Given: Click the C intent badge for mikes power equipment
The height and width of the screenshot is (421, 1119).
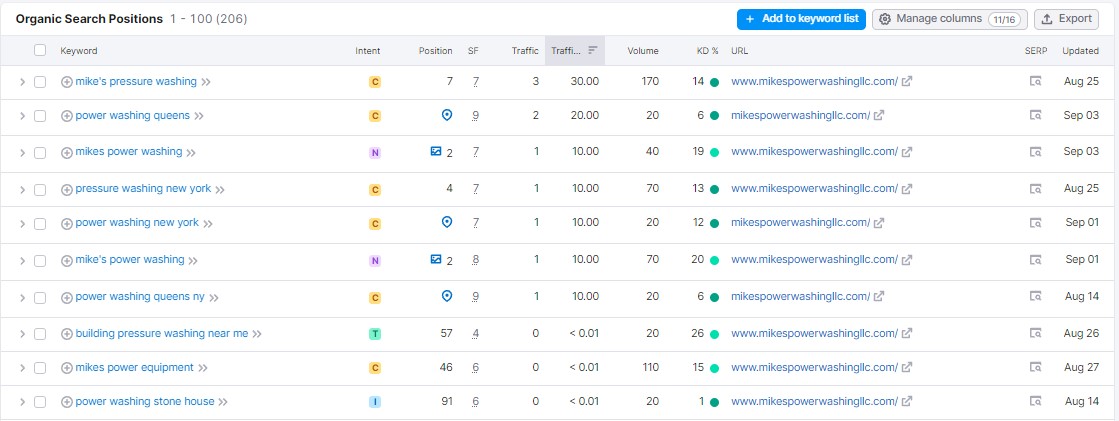Looking at the screenshot, I should click(375, 368).
